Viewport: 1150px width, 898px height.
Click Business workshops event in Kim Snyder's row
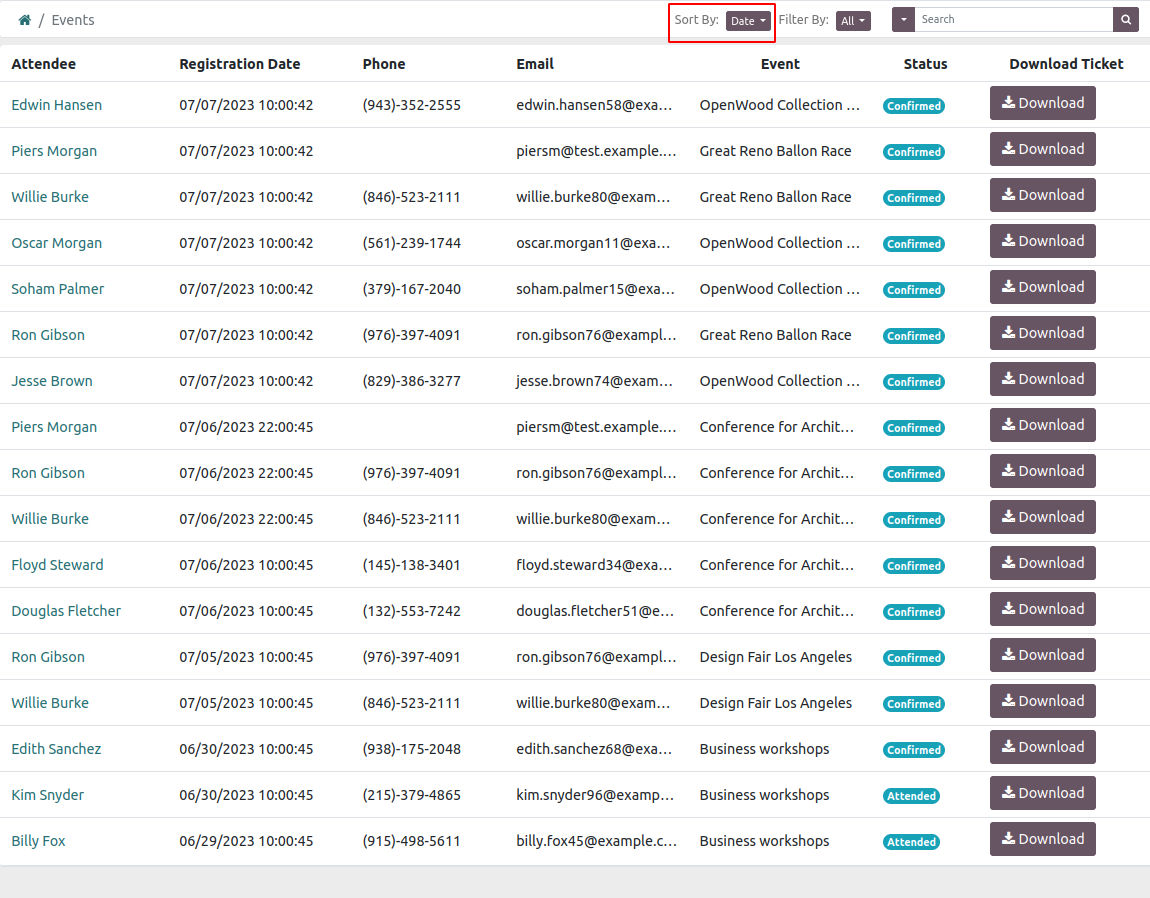click(764, 795)
